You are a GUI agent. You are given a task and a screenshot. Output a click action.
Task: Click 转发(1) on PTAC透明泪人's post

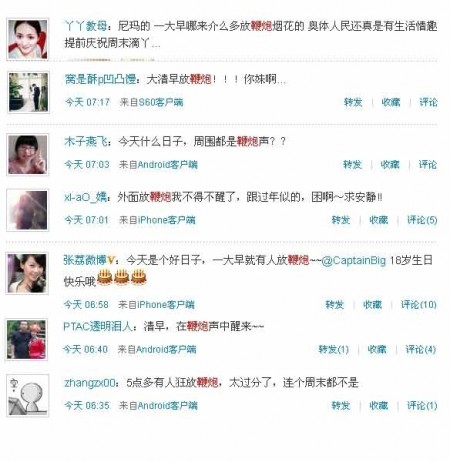pos(334,349)
